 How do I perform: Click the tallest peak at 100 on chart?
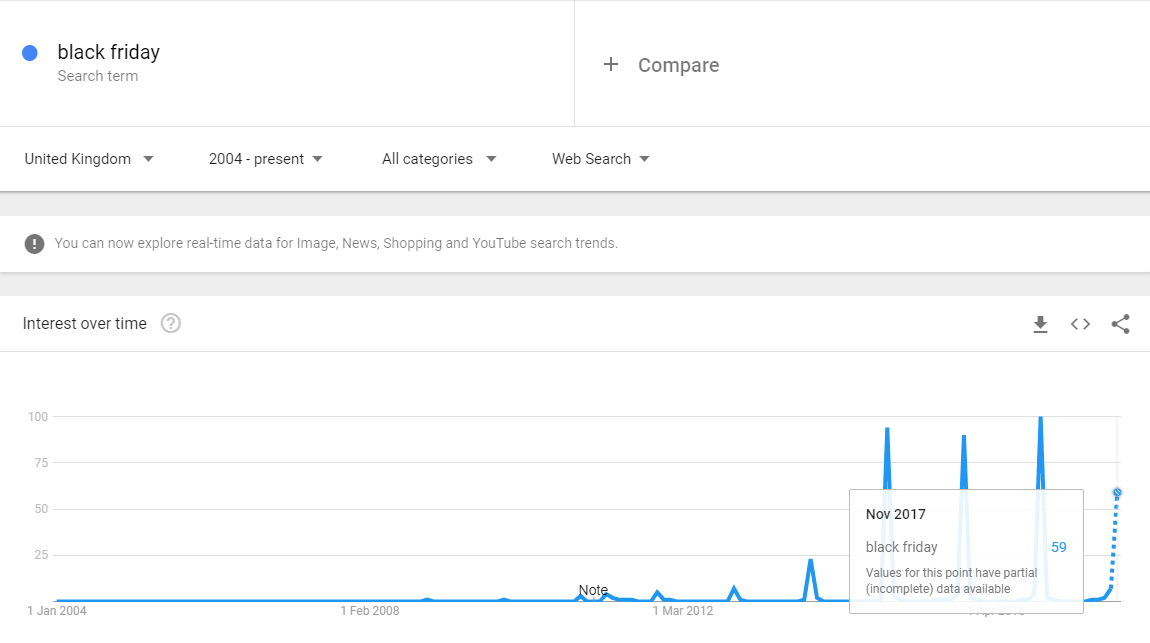pyautogui.click(x=1041, y=418)
